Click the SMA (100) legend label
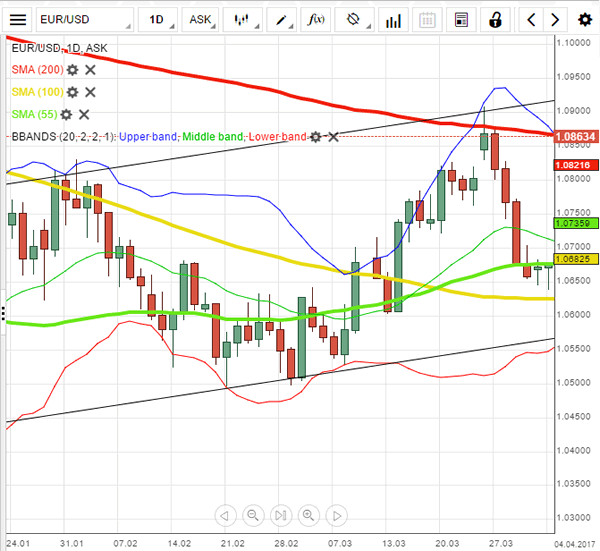Viewport: 600px width, 551px height. pyautogui.click(x=38, y=92)
